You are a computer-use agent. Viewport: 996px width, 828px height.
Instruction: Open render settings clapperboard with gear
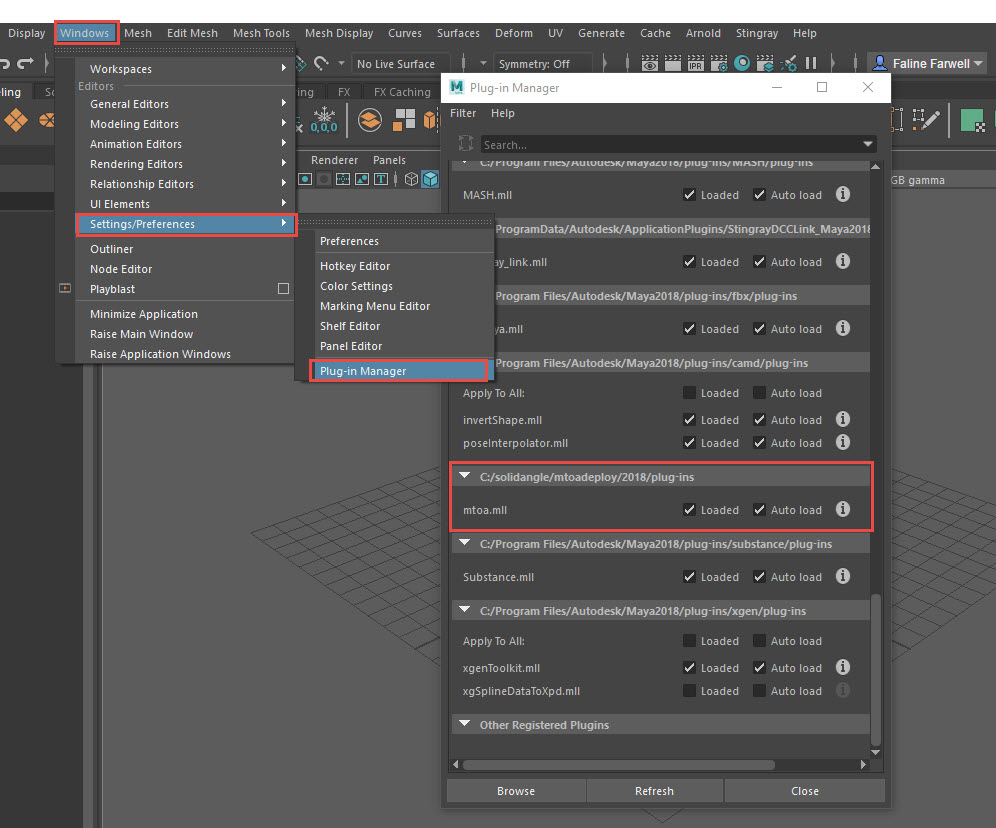coord(719,63)
